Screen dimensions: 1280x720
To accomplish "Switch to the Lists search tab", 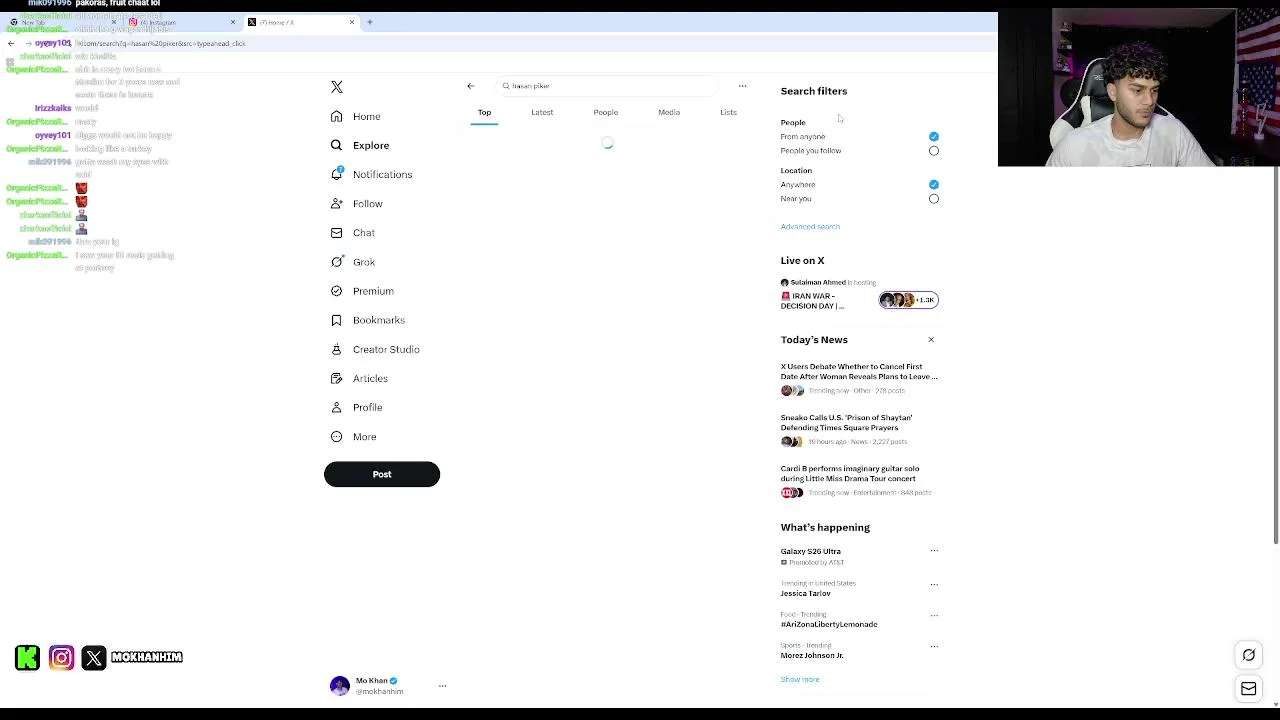I will (x=728, y=112).
